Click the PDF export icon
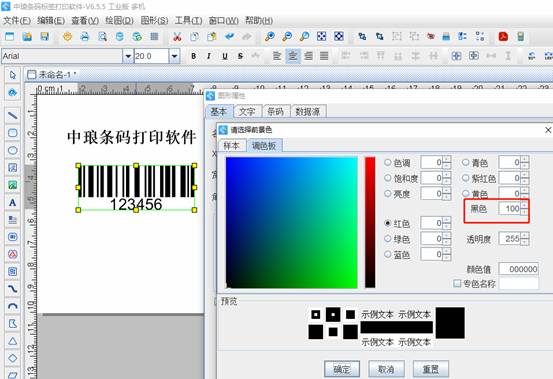The height and width of the screenshot is (379, 553). 503,36
